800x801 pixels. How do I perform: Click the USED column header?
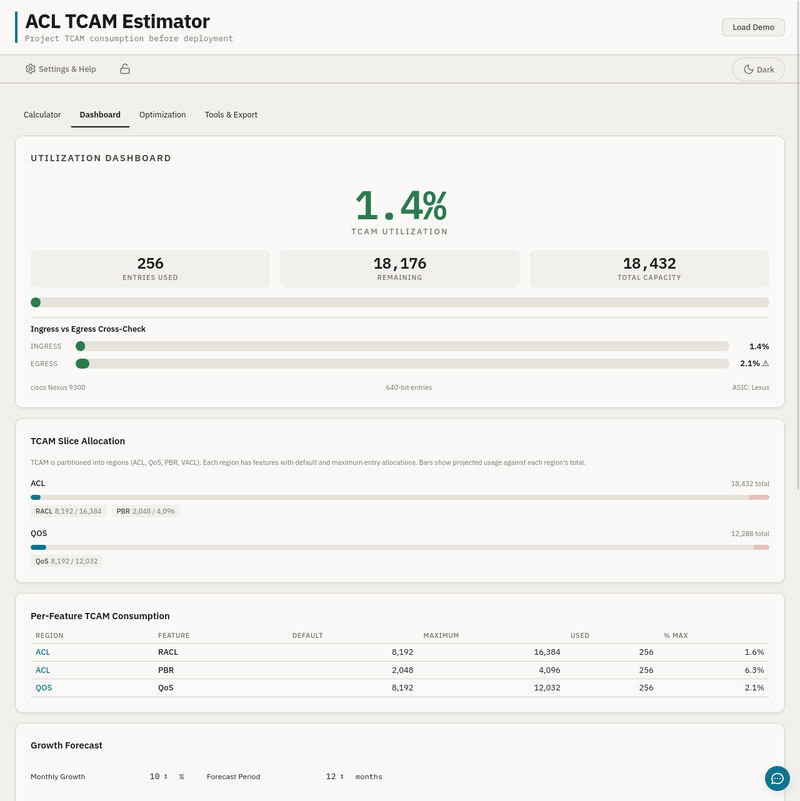coord(580,635)
